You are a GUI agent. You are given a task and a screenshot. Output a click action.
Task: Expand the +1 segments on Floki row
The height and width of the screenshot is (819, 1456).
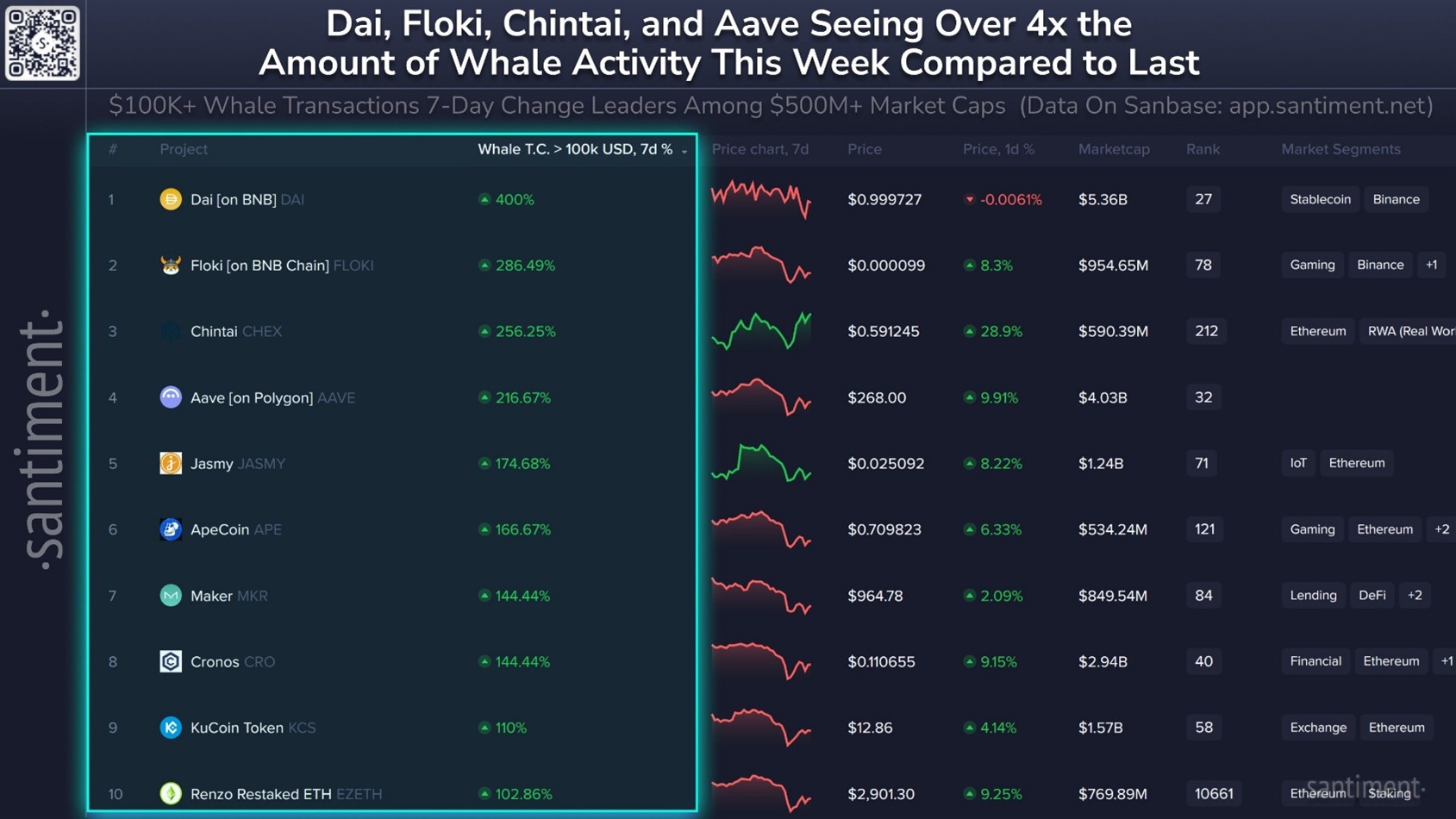click(1431, 265)
